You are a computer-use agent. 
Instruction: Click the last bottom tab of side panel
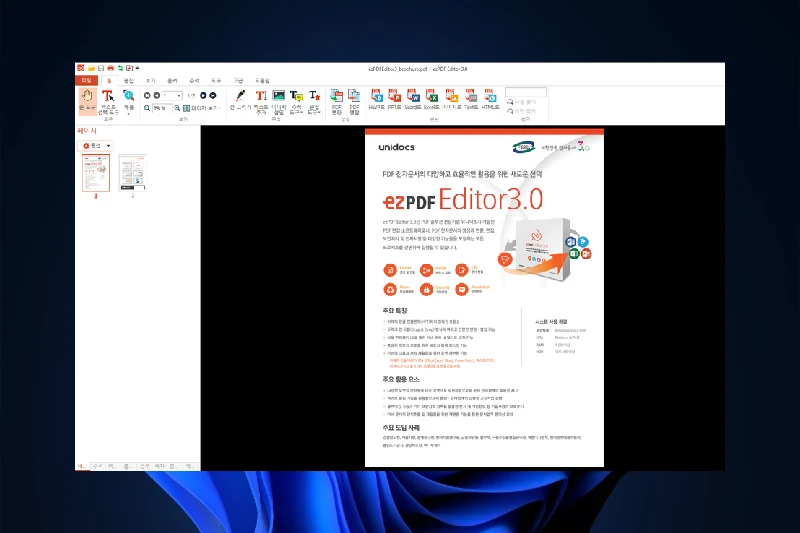click(x=189, y=466)
